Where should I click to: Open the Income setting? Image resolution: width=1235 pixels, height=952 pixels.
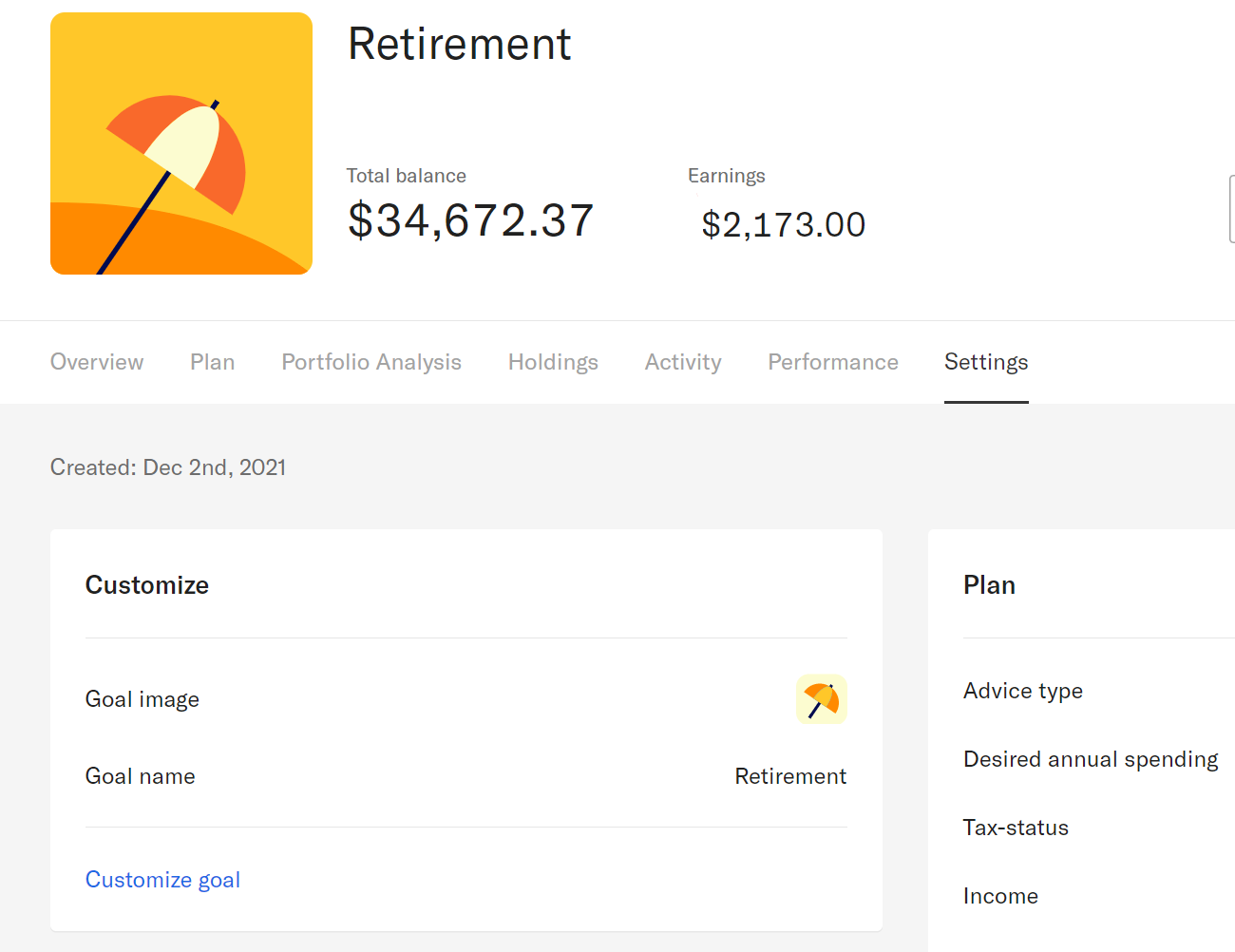pyautogui.click(x=1000, y=895)
